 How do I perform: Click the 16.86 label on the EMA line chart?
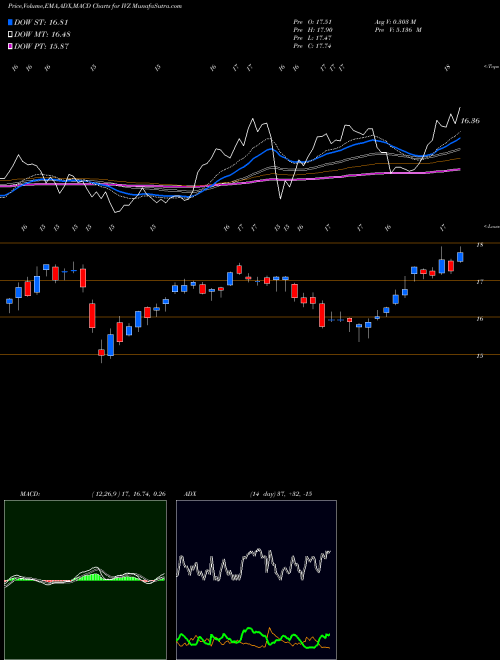pyautogui.click(x=470, y=121)
